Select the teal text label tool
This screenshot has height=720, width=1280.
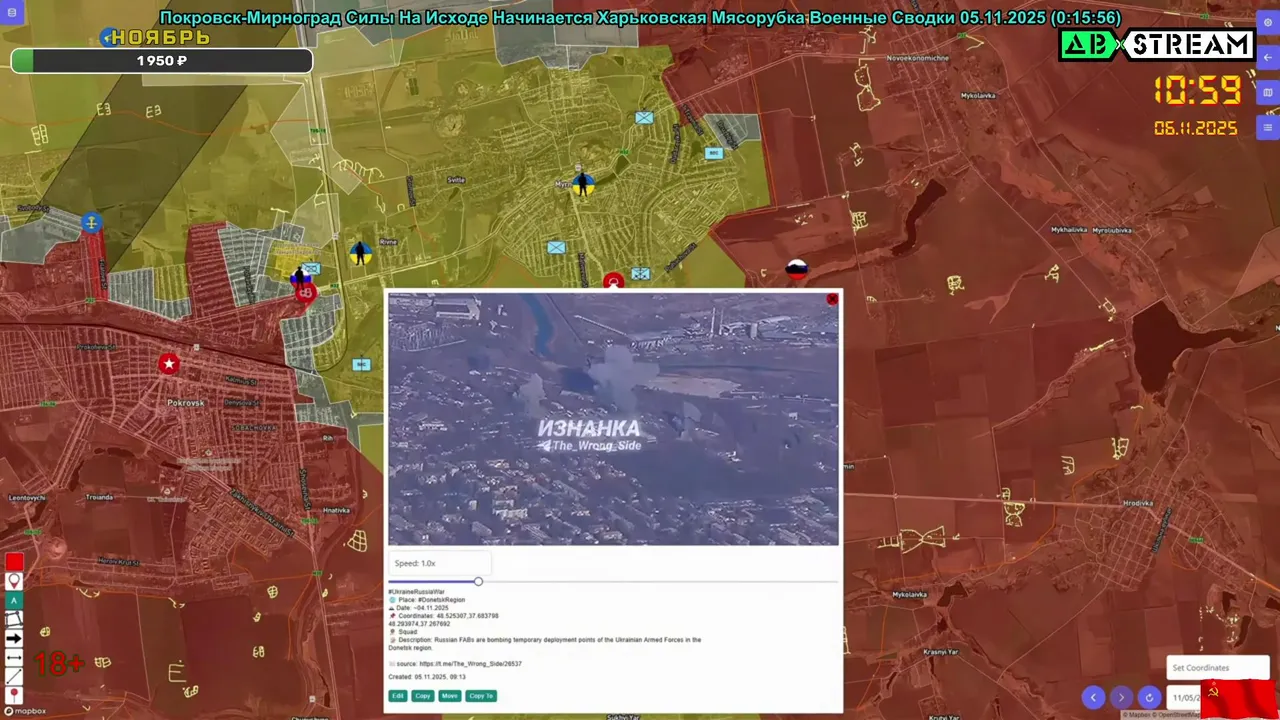pos(14,600)
